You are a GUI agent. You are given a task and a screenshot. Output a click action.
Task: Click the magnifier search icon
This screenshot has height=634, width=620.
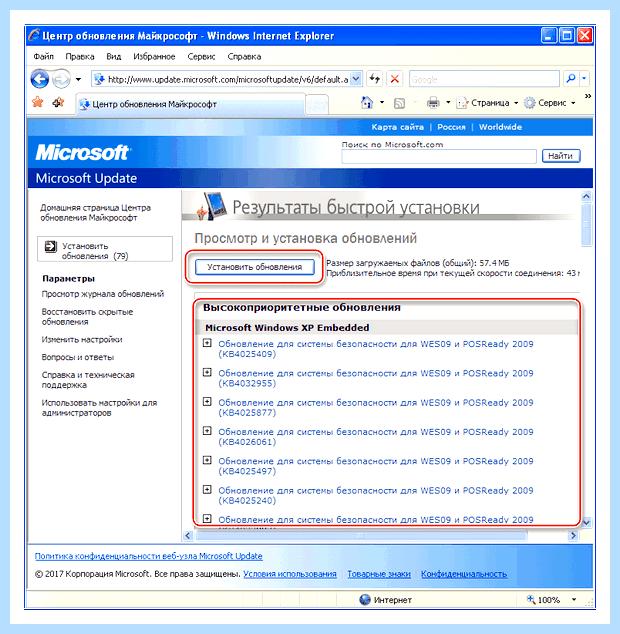571,79
